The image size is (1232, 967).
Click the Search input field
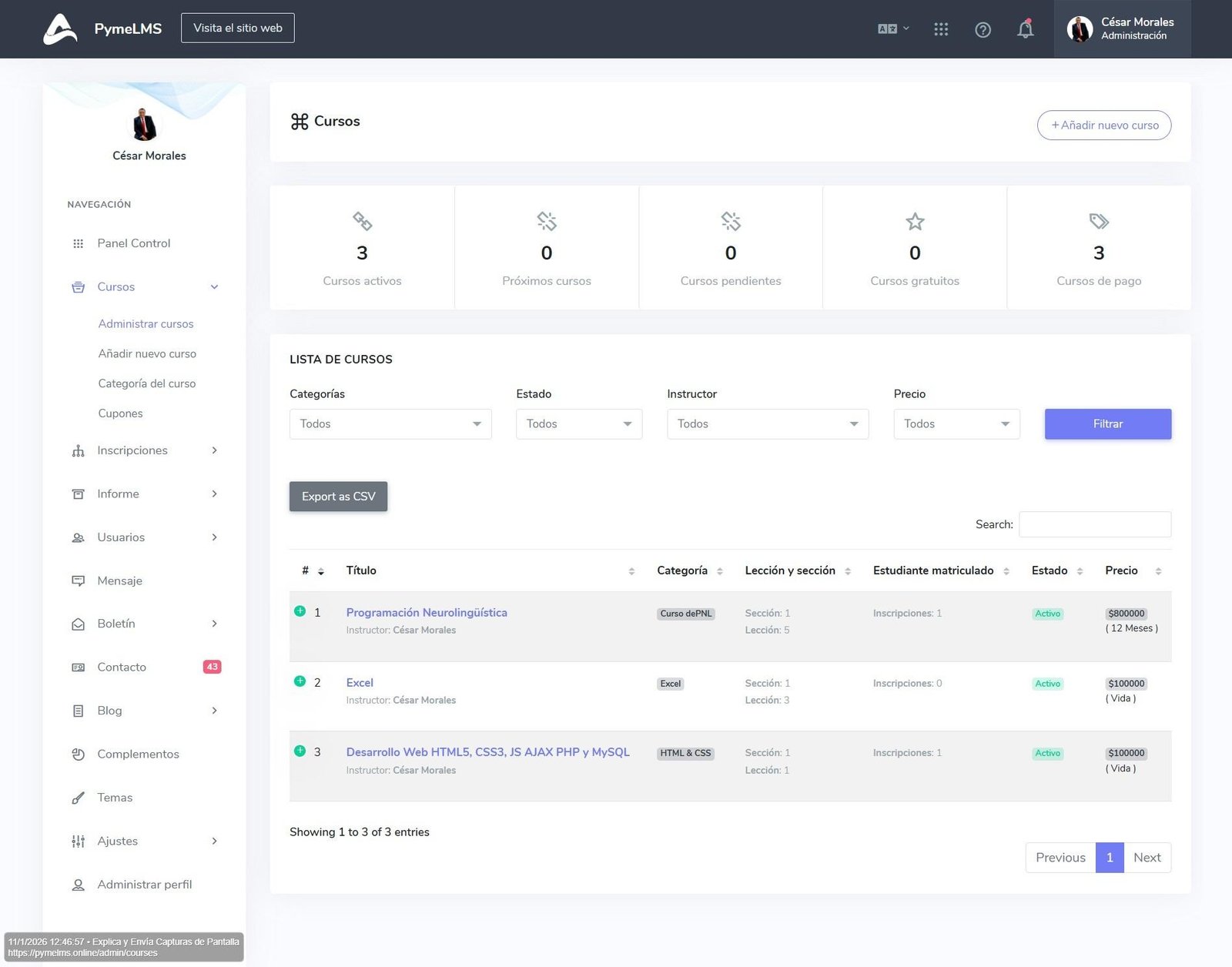tap(1094, 524)
